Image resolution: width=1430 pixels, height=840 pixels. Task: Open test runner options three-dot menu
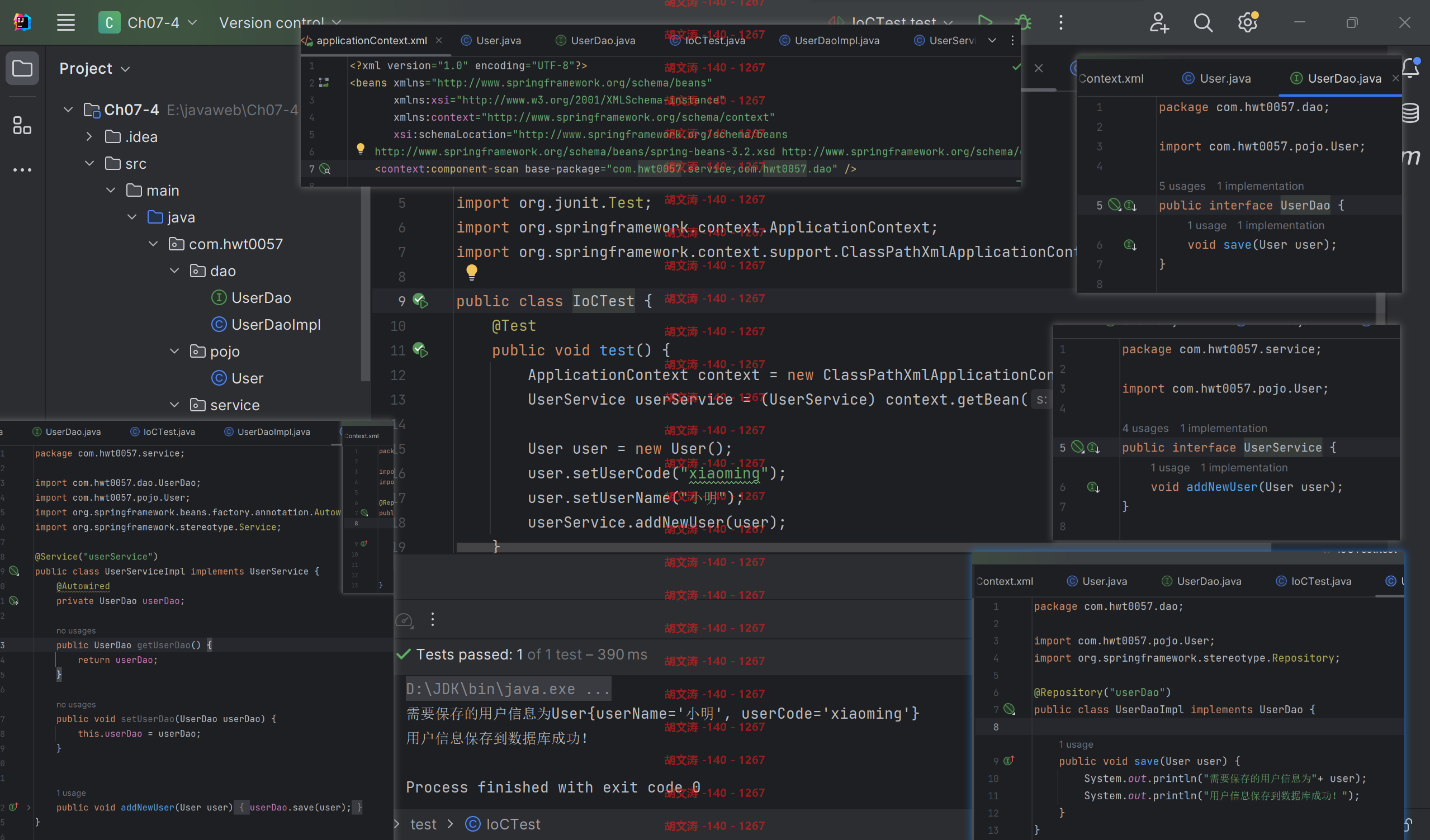[432, 619]
